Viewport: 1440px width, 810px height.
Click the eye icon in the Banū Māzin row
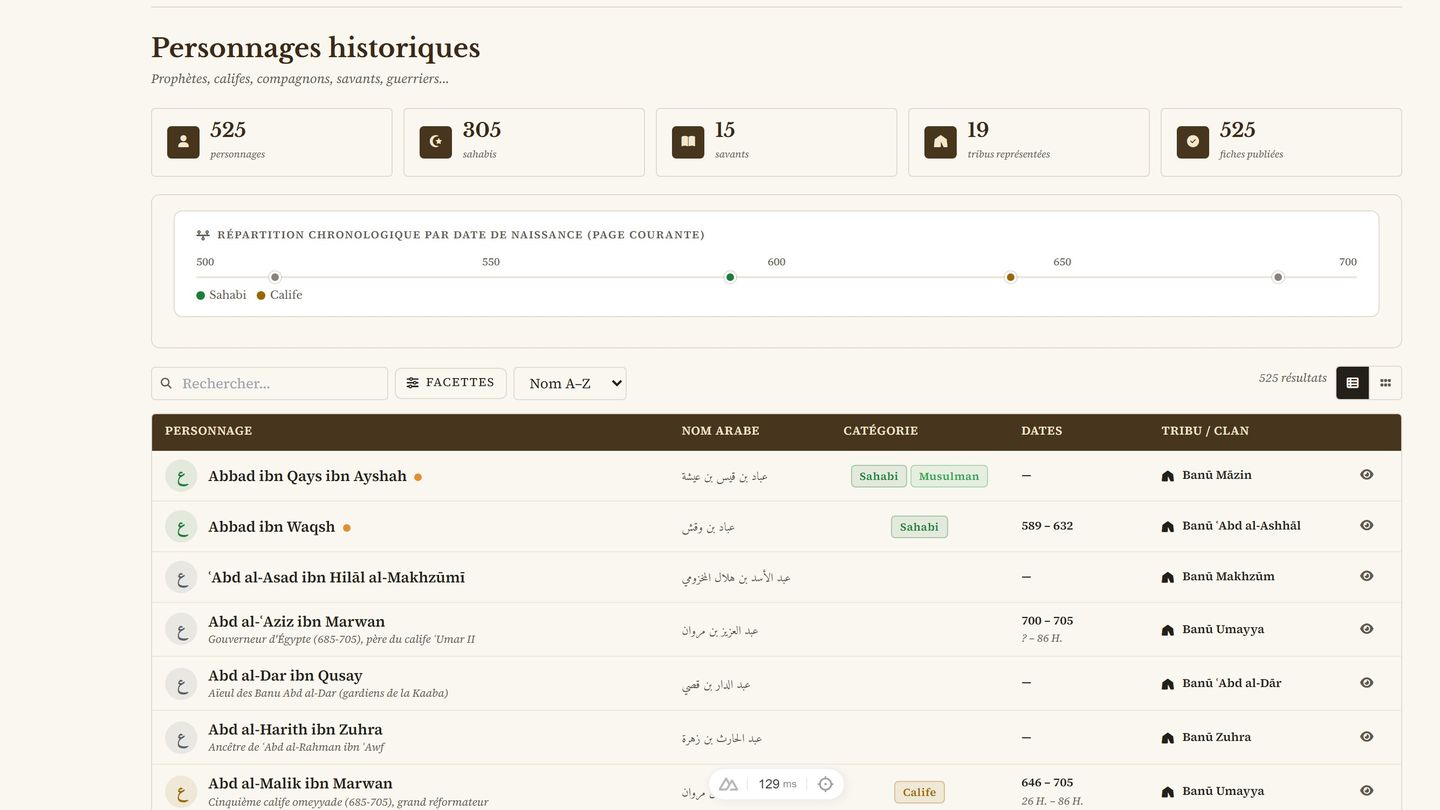click(x=1367, y=475)
